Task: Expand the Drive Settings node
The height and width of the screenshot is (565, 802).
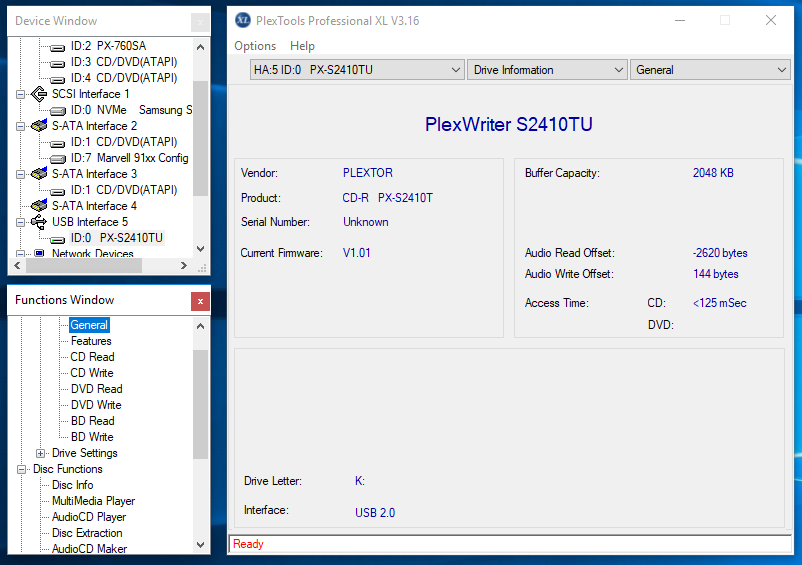Action: pyautogui.click(x=40, y=453)
